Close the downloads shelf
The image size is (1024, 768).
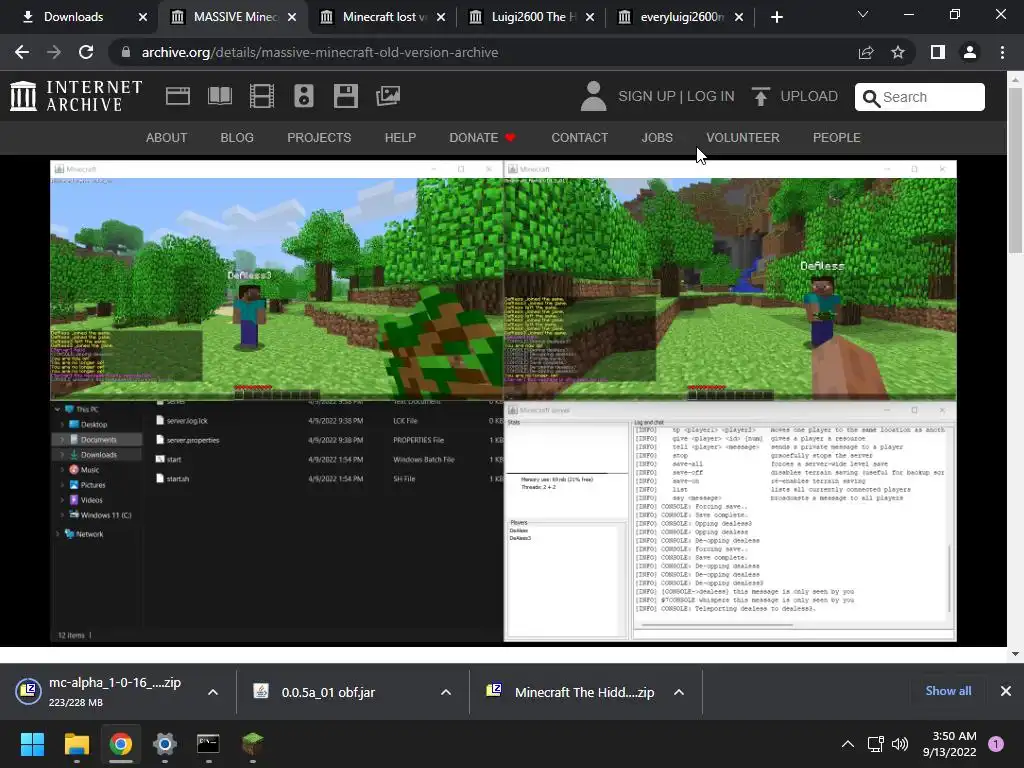pos(1006,691)
